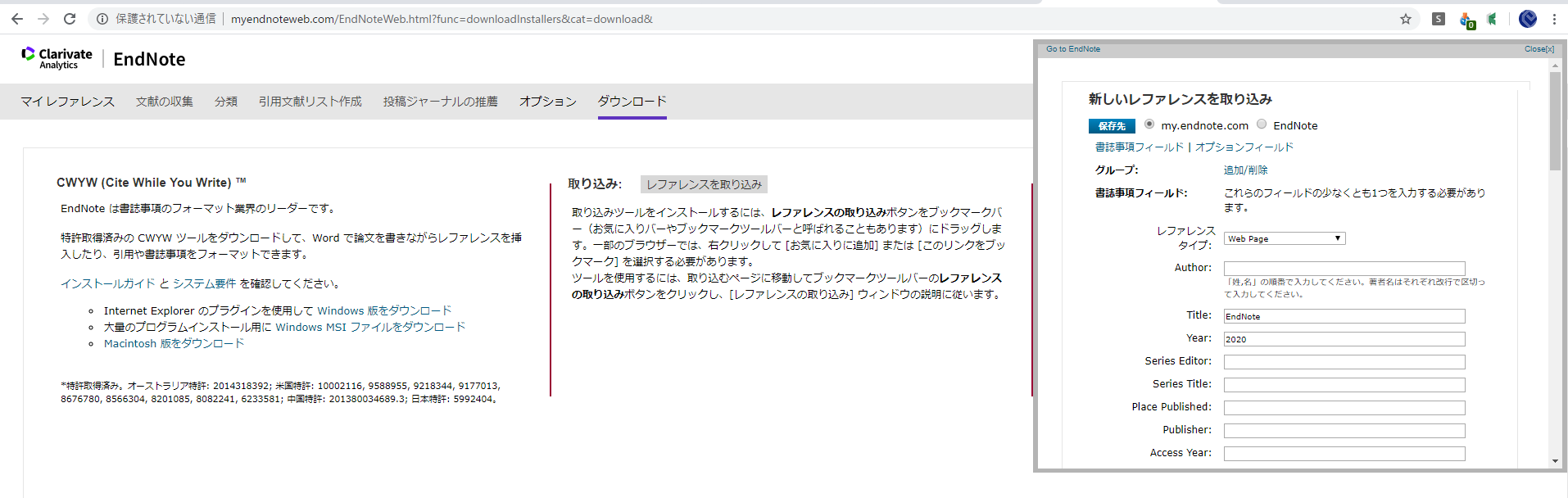Click popup scrollbar down arrow
Viewport: 1568px width, 498px height.
(1555, 462)
